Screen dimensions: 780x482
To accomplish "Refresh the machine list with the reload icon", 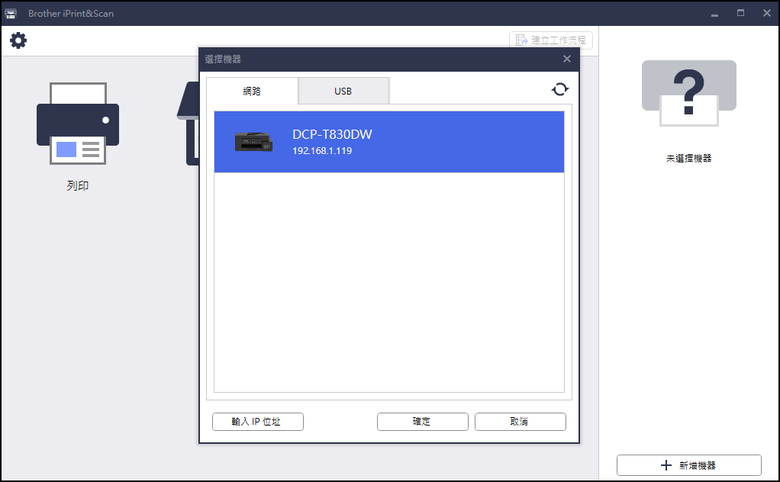I will pyautogui.click(x=560, y=89).
